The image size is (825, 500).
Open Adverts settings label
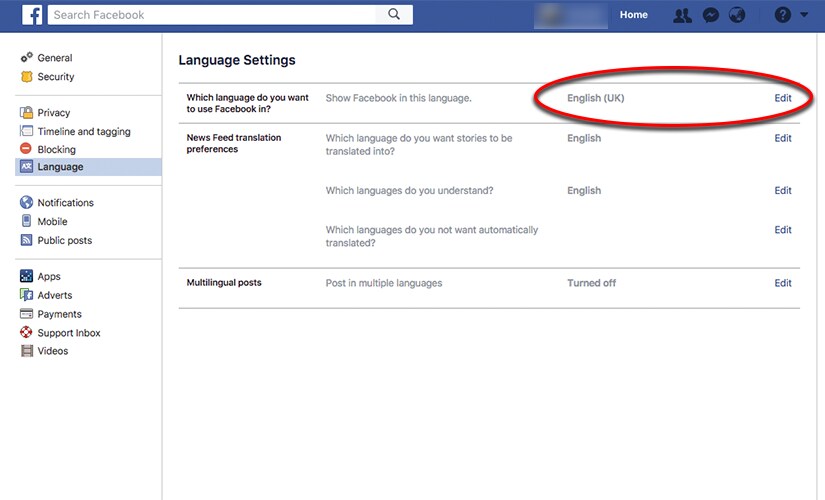[55, 295]
